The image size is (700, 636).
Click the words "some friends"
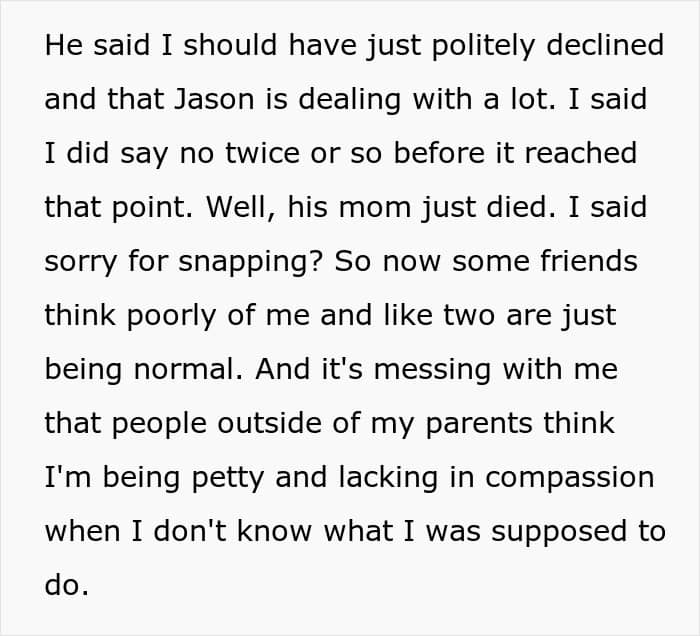pyautogui.click(x=545, y=261)
